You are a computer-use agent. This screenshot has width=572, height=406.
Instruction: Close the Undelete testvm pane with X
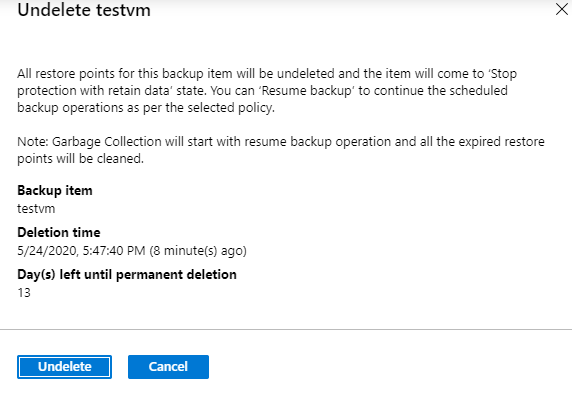pos(562,9)
